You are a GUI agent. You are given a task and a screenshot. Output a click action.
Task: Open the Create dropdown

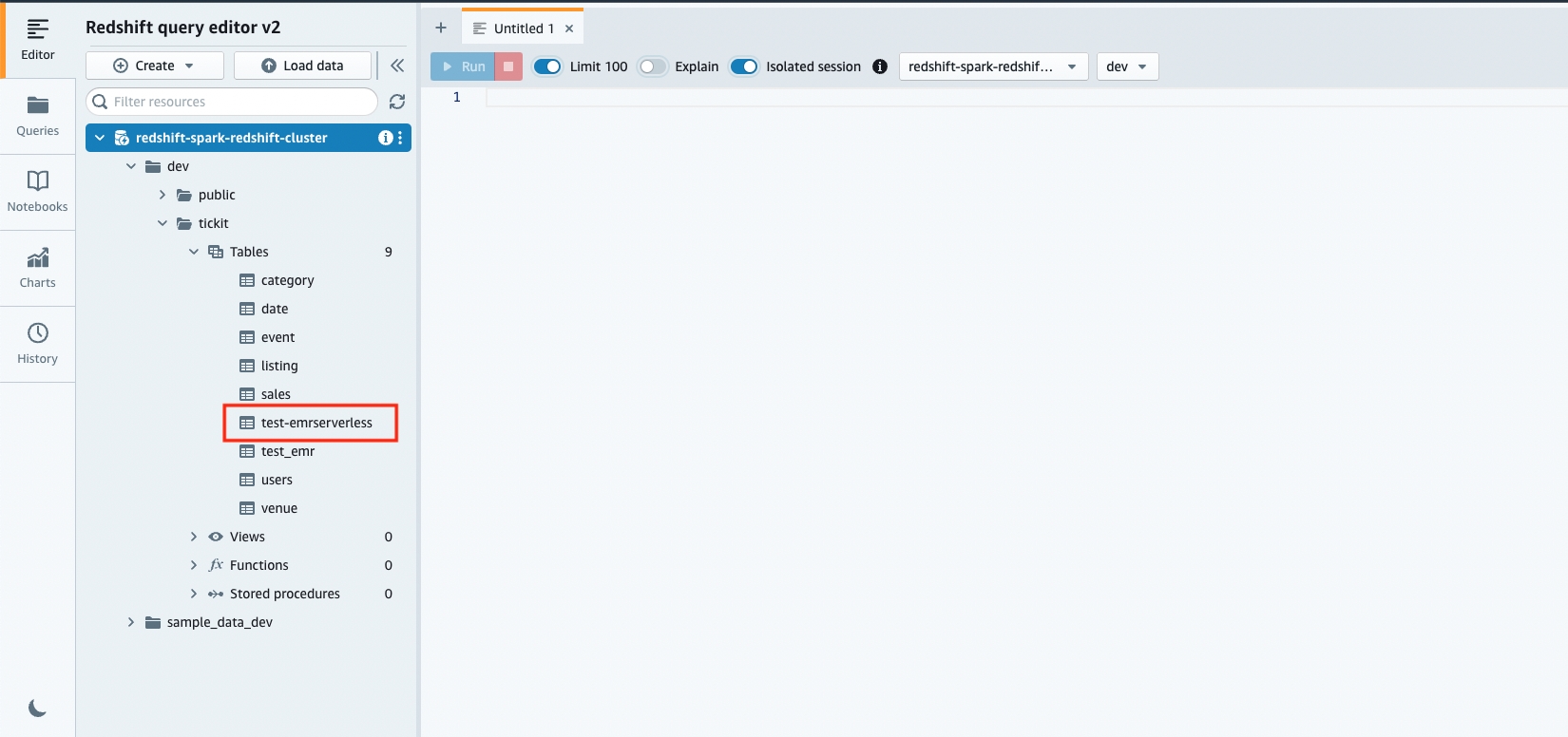click(x=155, y=66)
